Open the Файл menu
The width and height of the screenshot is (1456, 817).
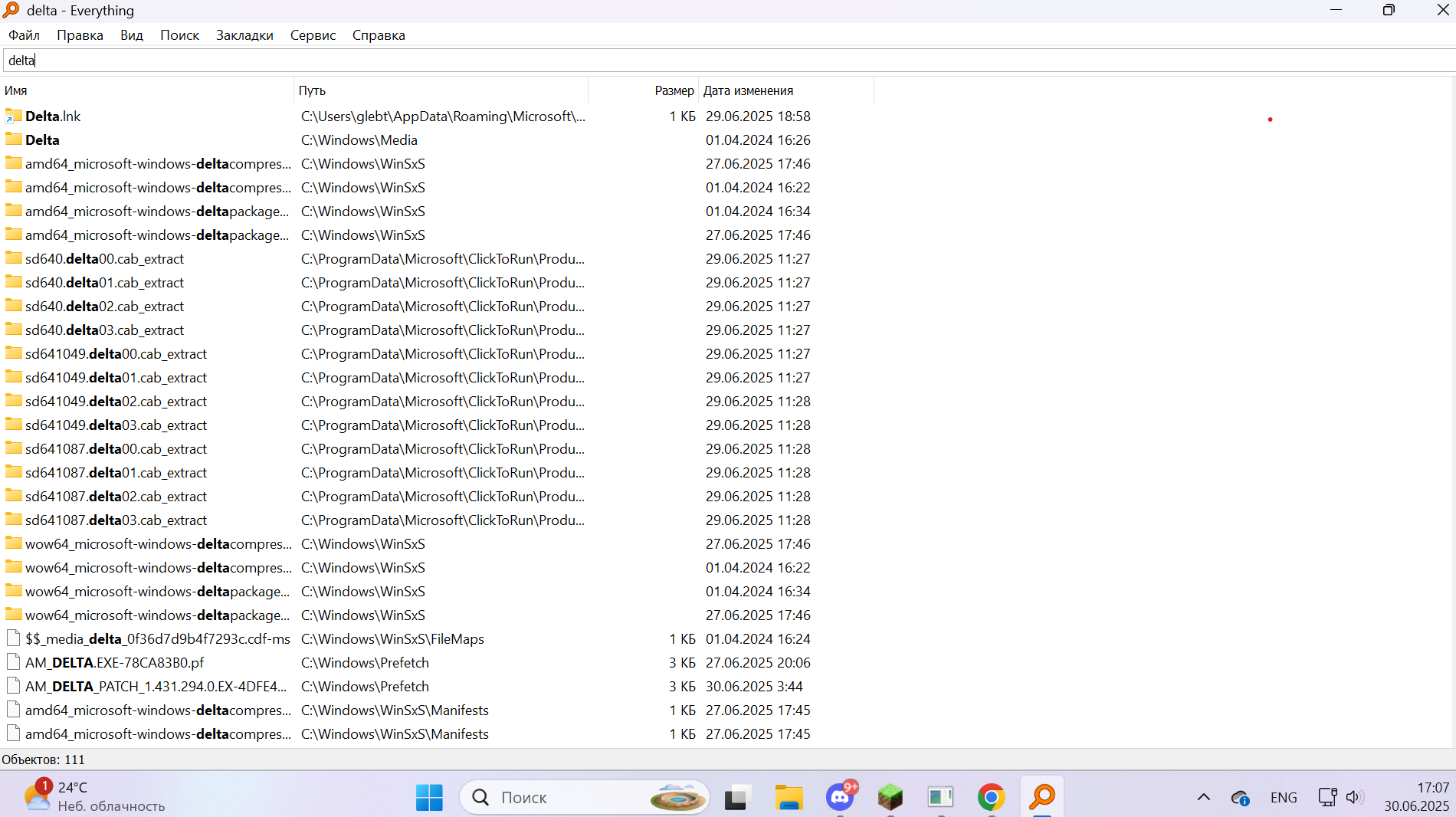[24, 35]
